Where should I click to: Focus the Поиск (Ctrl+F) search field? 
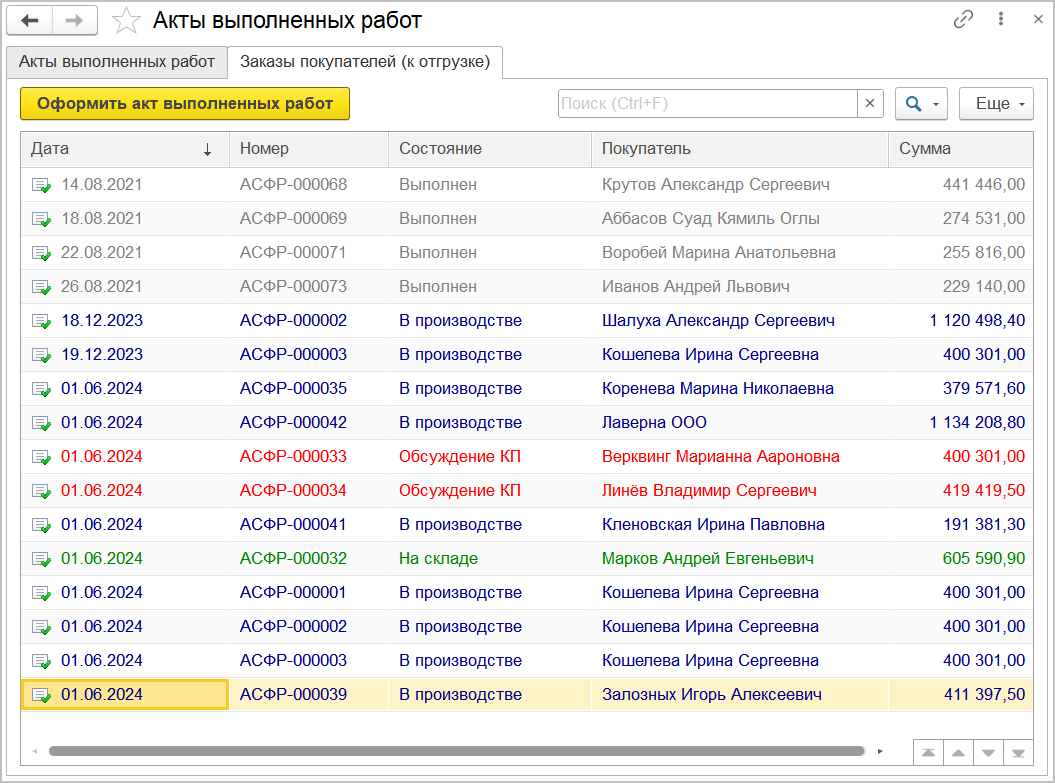(707, 103)
